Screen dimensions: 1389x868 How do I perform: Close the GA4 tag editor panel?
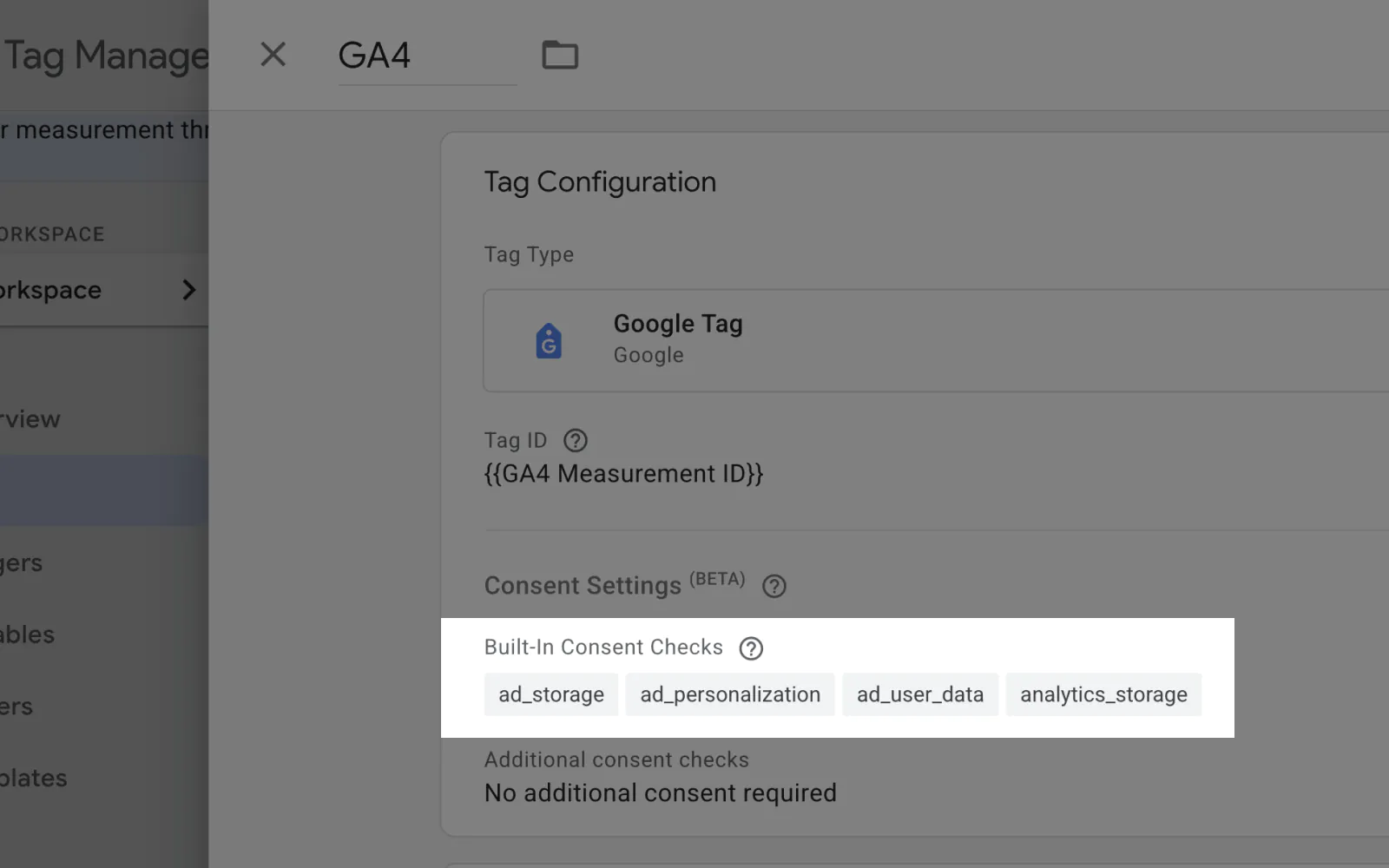coord(273,55)
